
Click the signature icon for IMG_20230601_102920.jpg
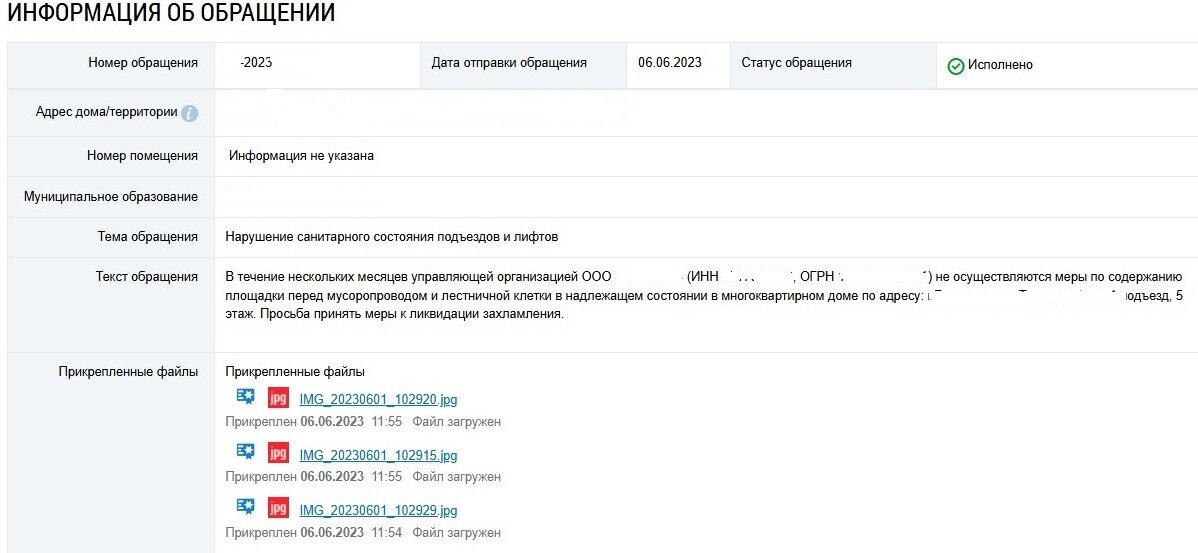[245, 396]
